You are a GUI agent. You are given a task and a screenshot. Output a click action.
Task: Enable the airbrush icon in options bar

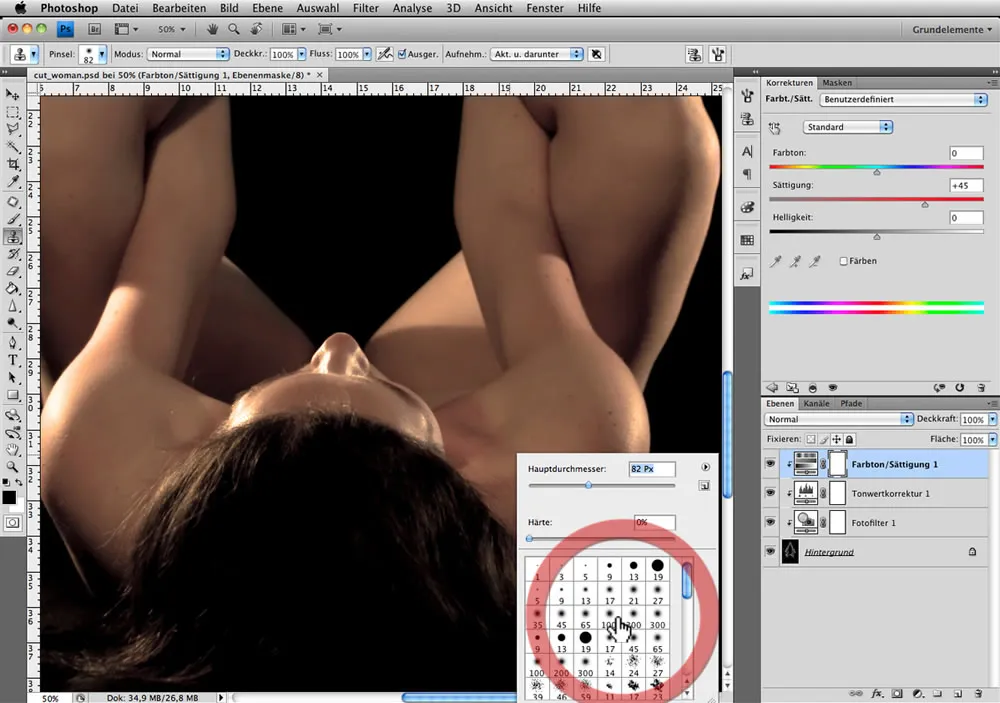coord(384,54)
